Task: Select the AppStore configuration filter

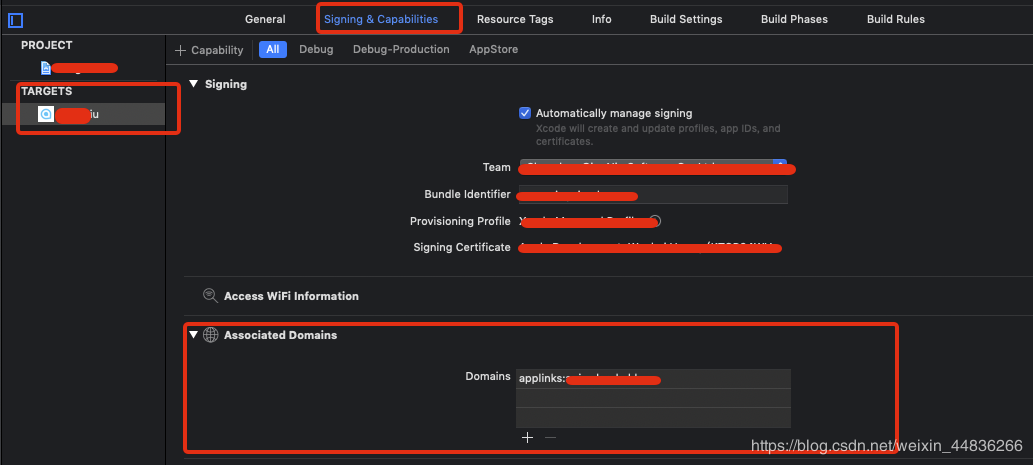Action: point(493,49)
